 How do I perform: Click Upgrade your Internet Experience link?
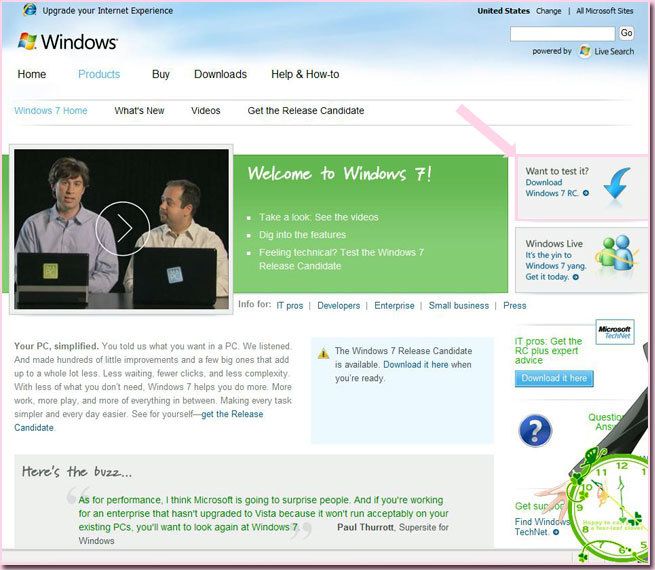tap(108, 10)
